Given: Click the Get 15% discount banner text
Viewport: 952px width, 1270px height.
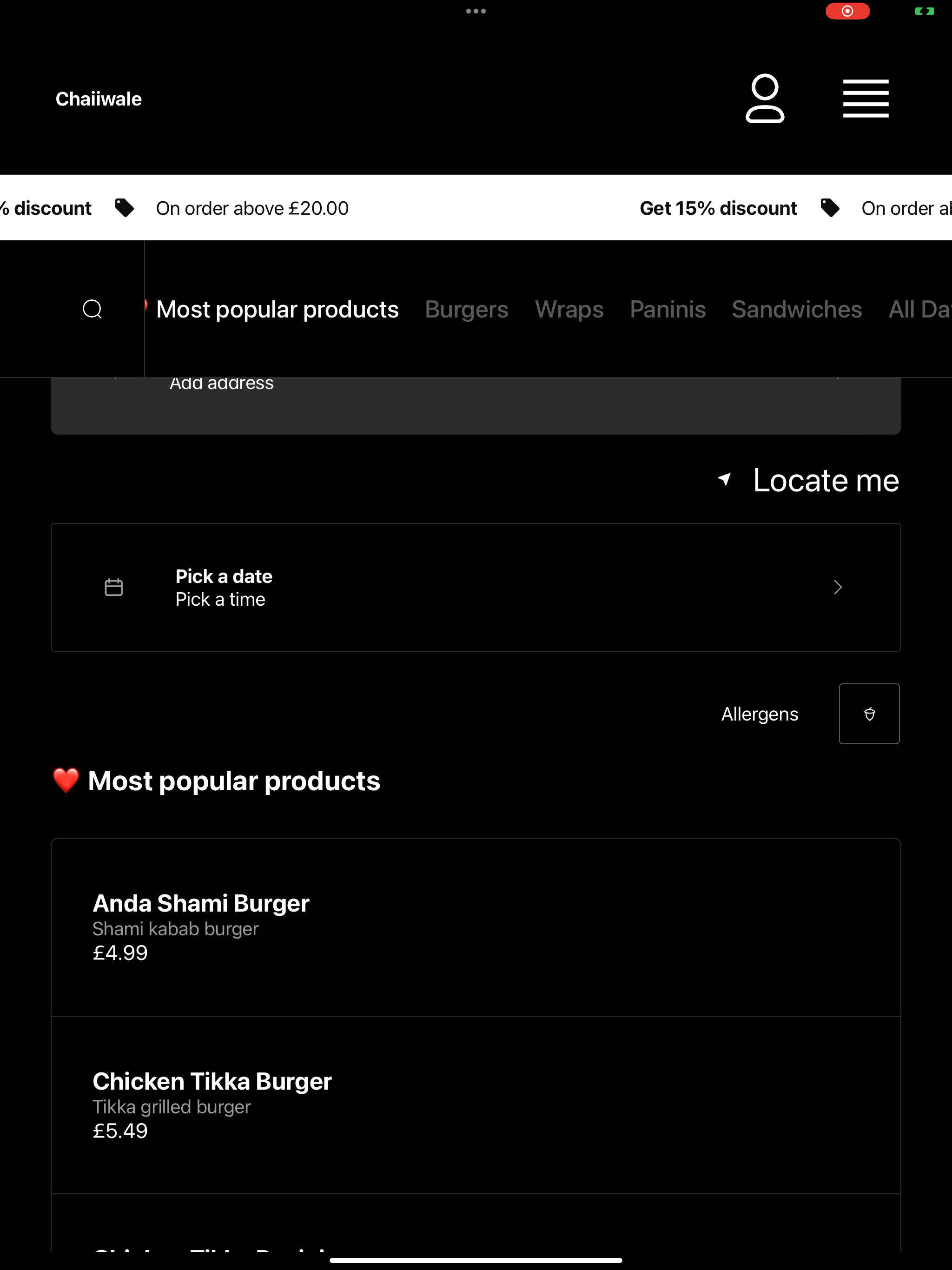Looking at the screenshot, I should click(x=718, y=208).
